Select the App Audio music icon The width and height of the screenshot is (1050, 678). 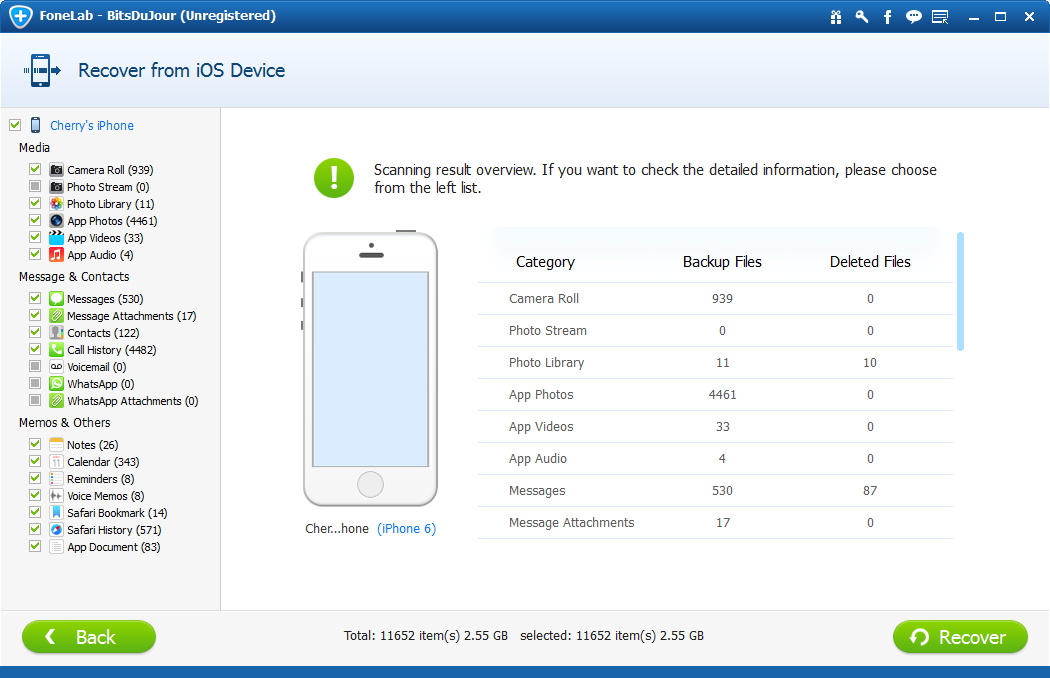57,255
